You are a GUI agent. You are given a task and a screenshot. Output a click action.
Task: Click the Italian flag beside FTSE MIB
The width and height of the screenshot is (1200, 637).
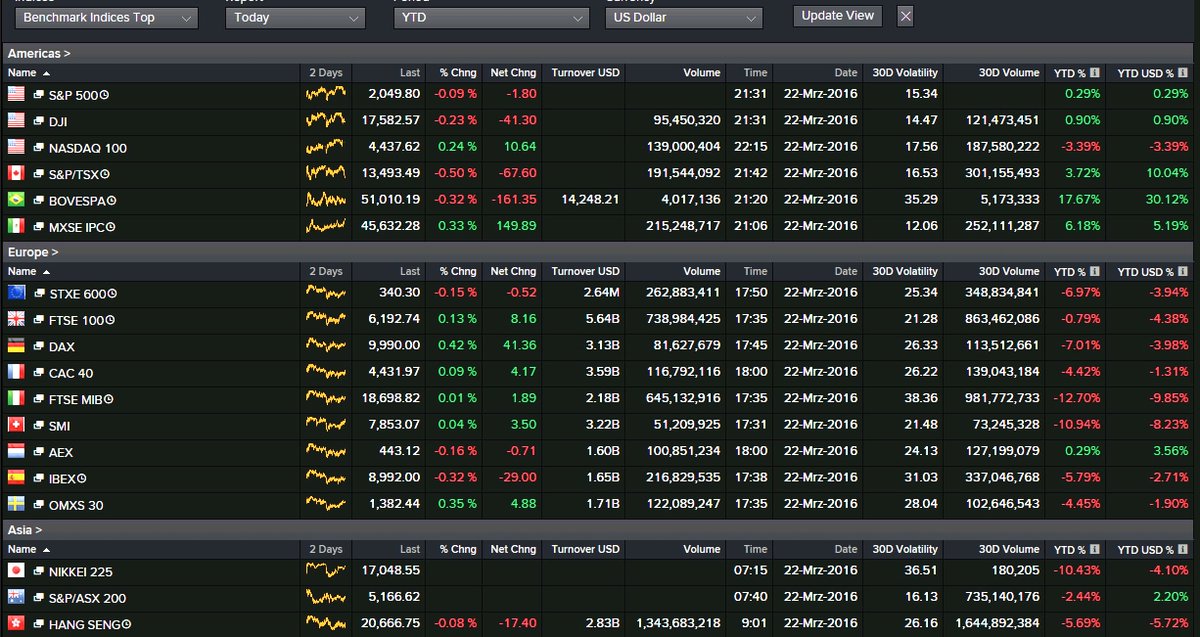(16, 399)
